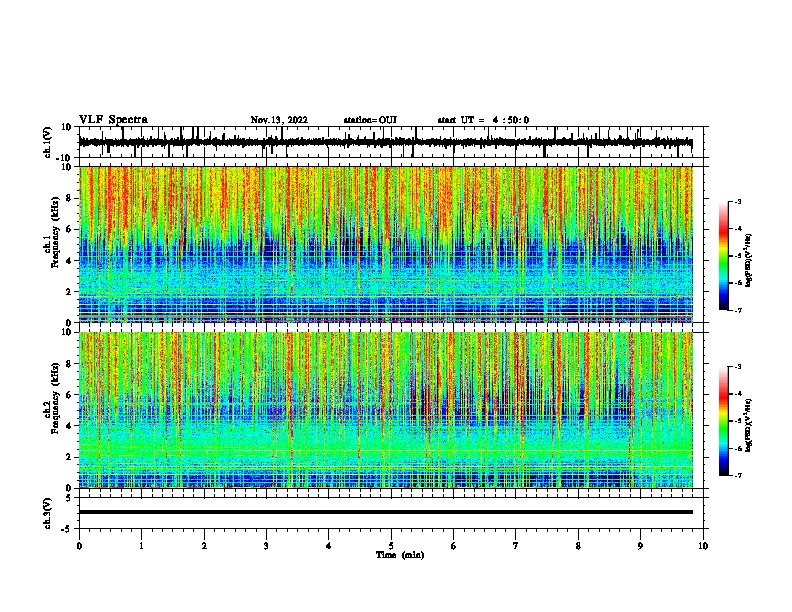The height and width of the screenshot is (612, 792).
Task: Click the time axis tick label "7"
Action: (516, 546)
